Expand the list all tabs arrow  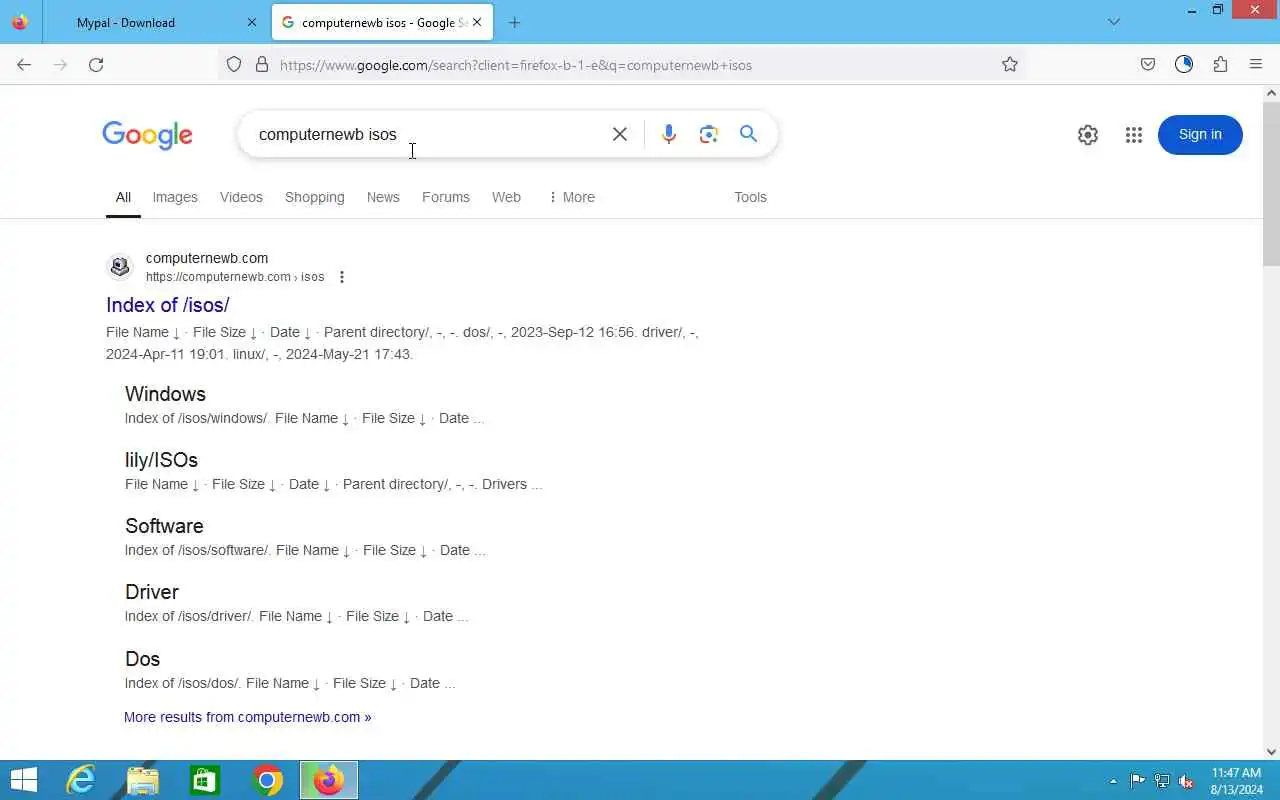(1114, 22)
